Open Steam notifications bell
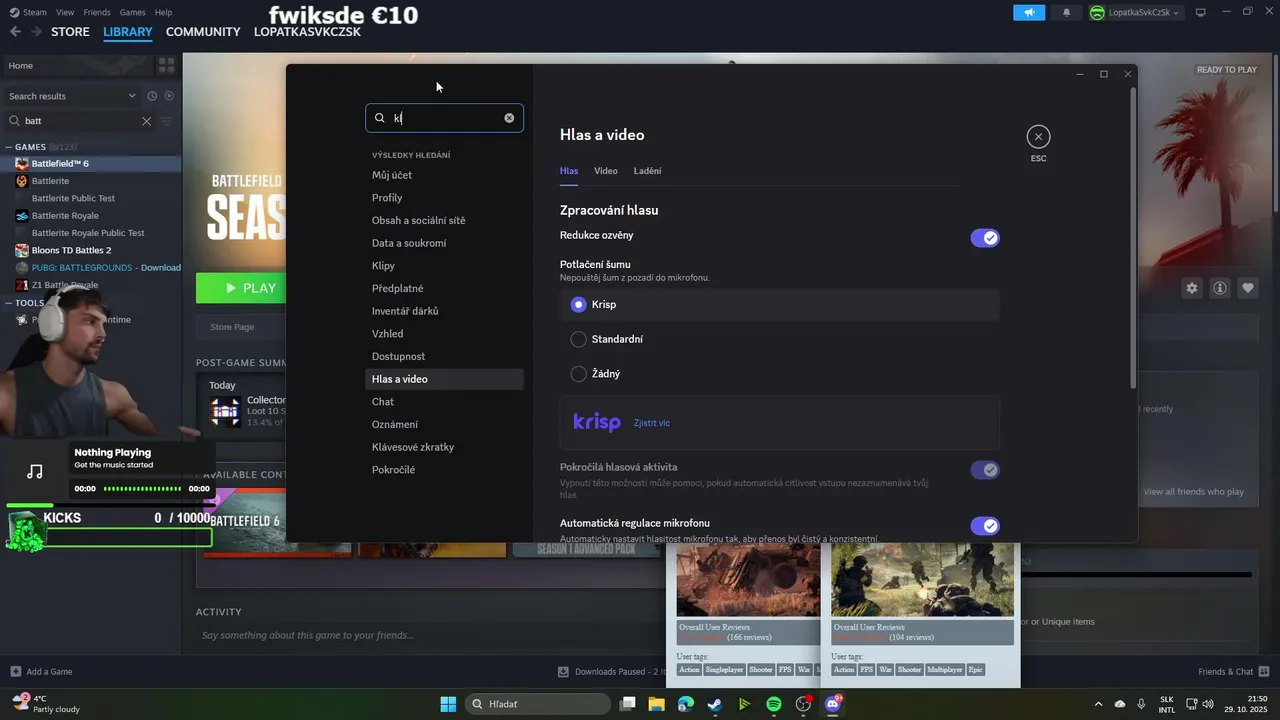Viewport: 1280px width, 720px height. 1066,12
